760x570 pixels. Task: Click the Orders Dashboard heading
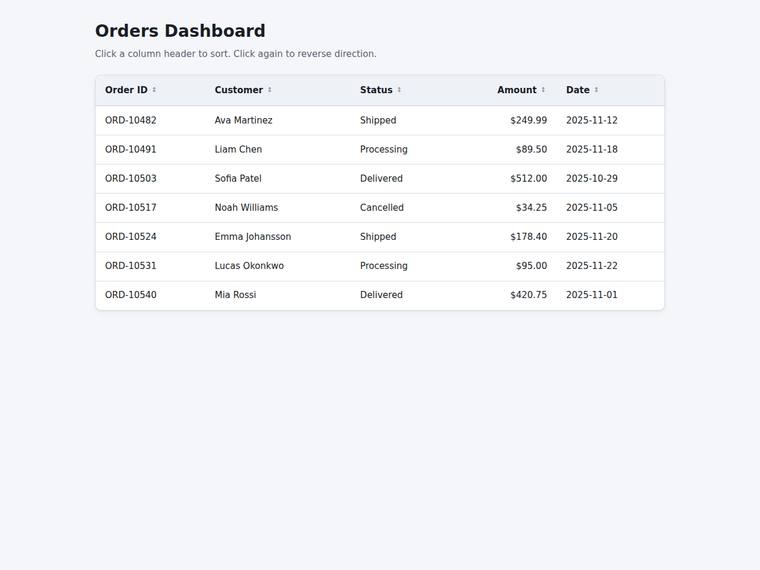pyautogui.click(x=180, y=31)
